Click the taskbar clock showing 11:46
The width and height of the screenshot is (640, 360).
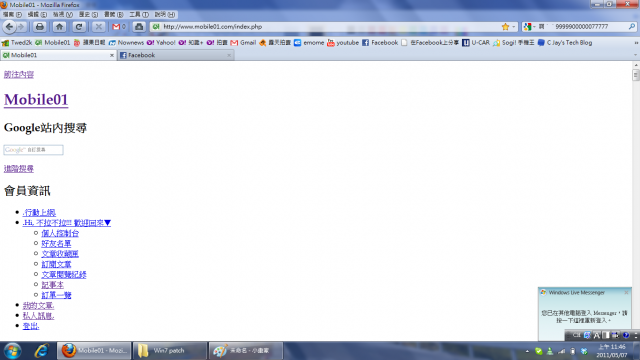611,351
